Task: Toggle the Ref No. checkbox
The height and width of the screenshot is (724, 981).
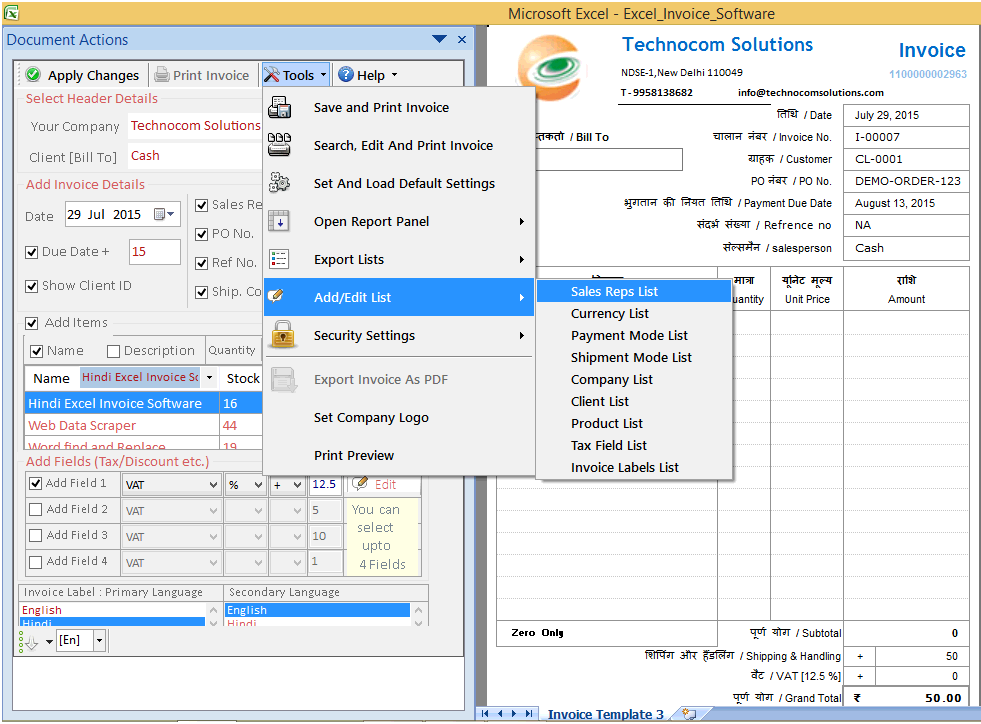Action: tap(201, 263)
